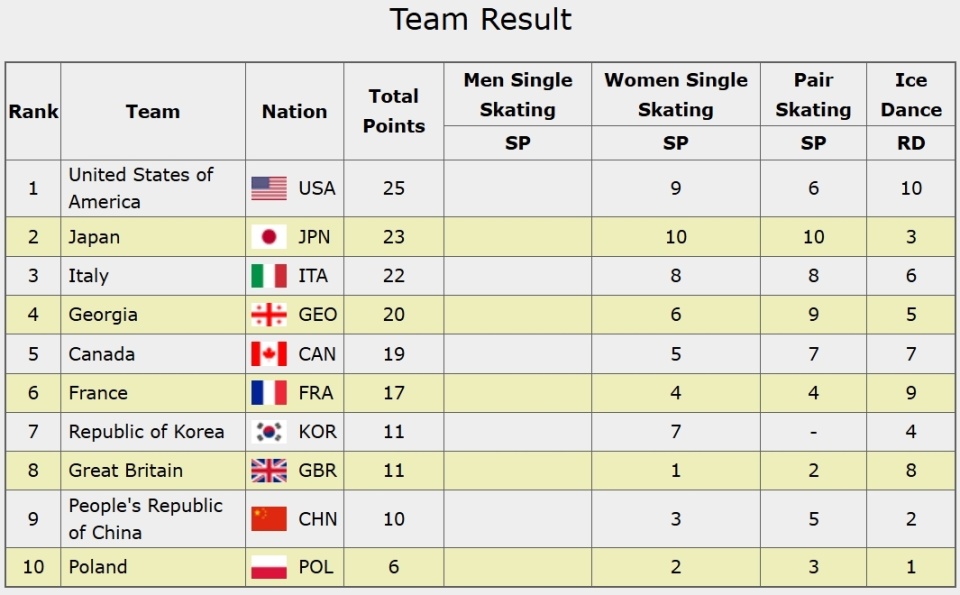
Task: Click the China flag icon
Action: point(269,519)
